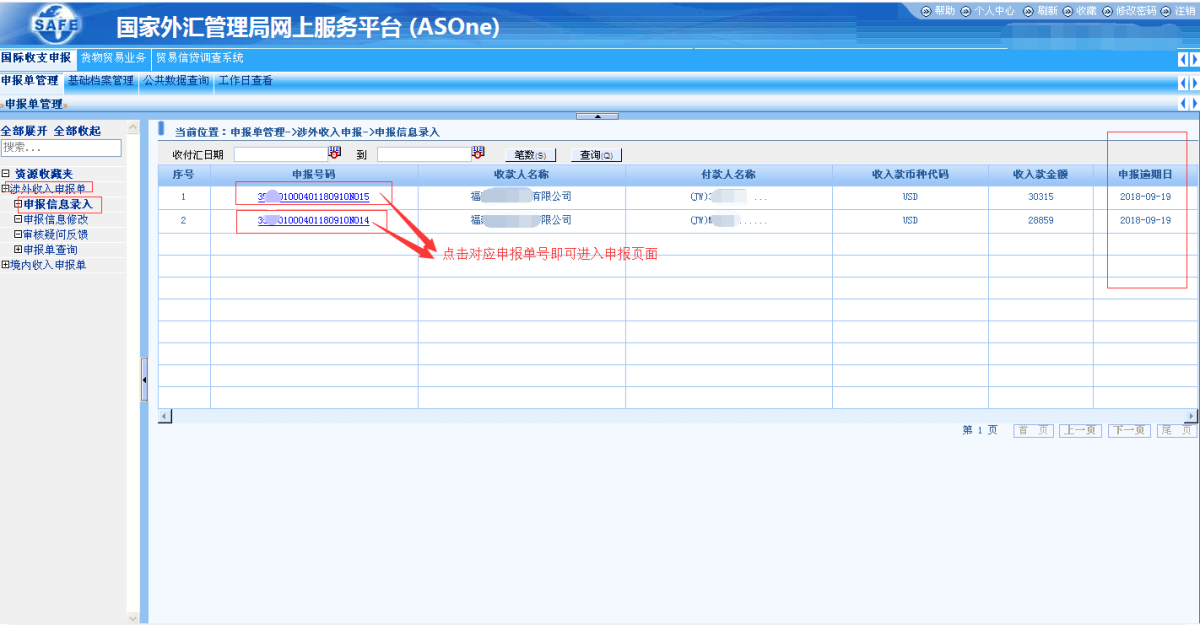Viewport: 1200px width, 625px height.
Task: Expand the 境内收入申报单 tree node
Action: pyautogui.click(x=5, y=265)
